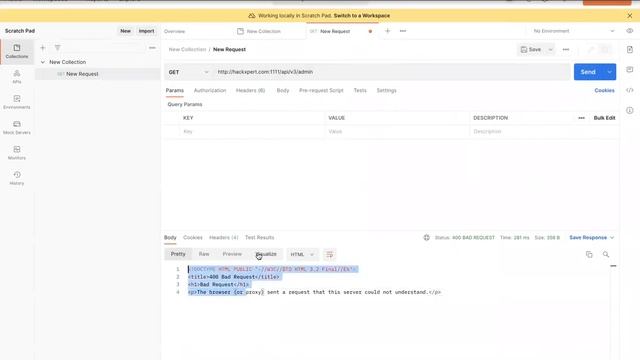Copy the response body

pyautogui.click(x=589, y=254)
